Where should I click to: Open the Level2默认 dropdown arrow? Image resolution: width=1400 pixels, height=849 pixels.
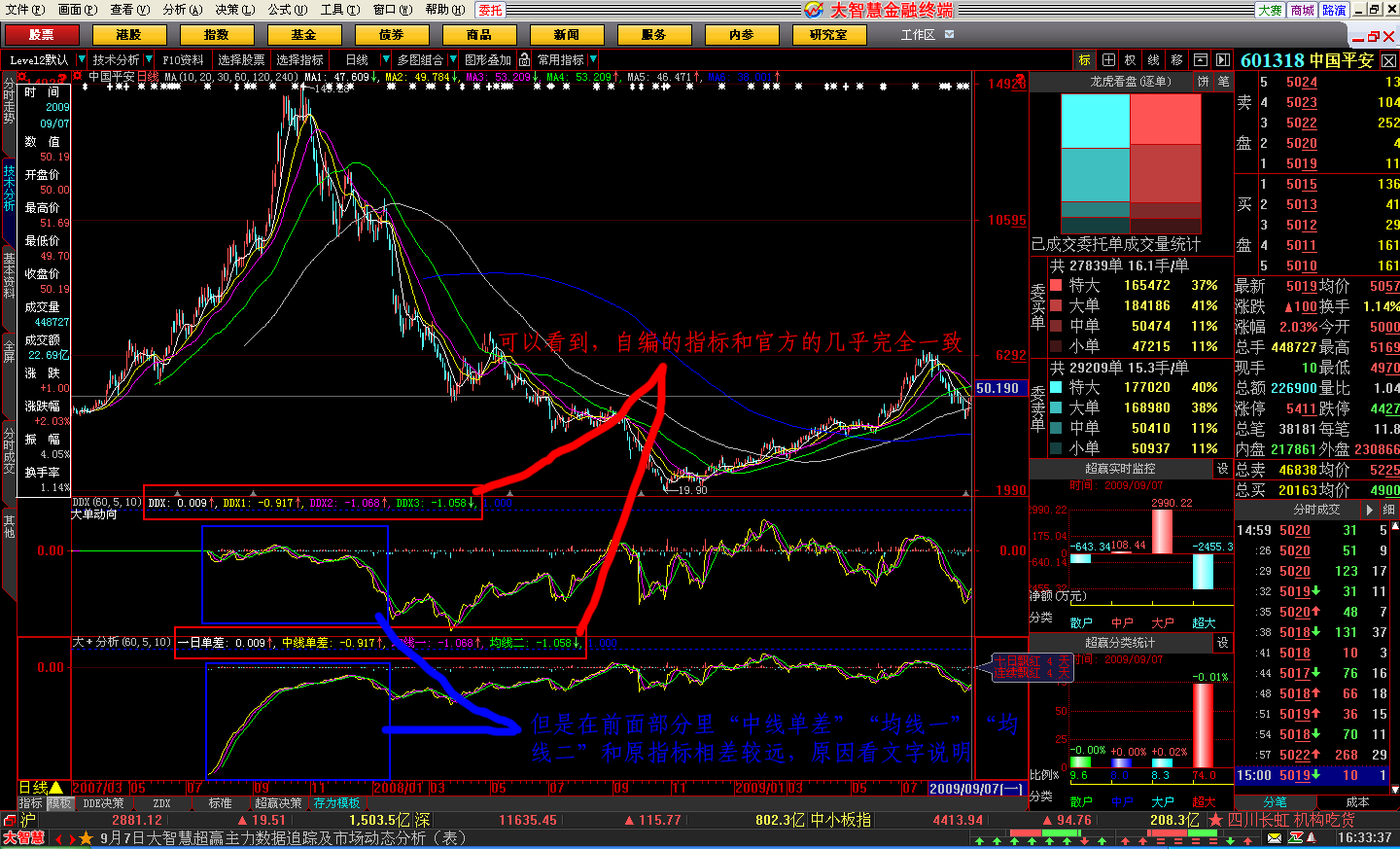coord(82,60)
